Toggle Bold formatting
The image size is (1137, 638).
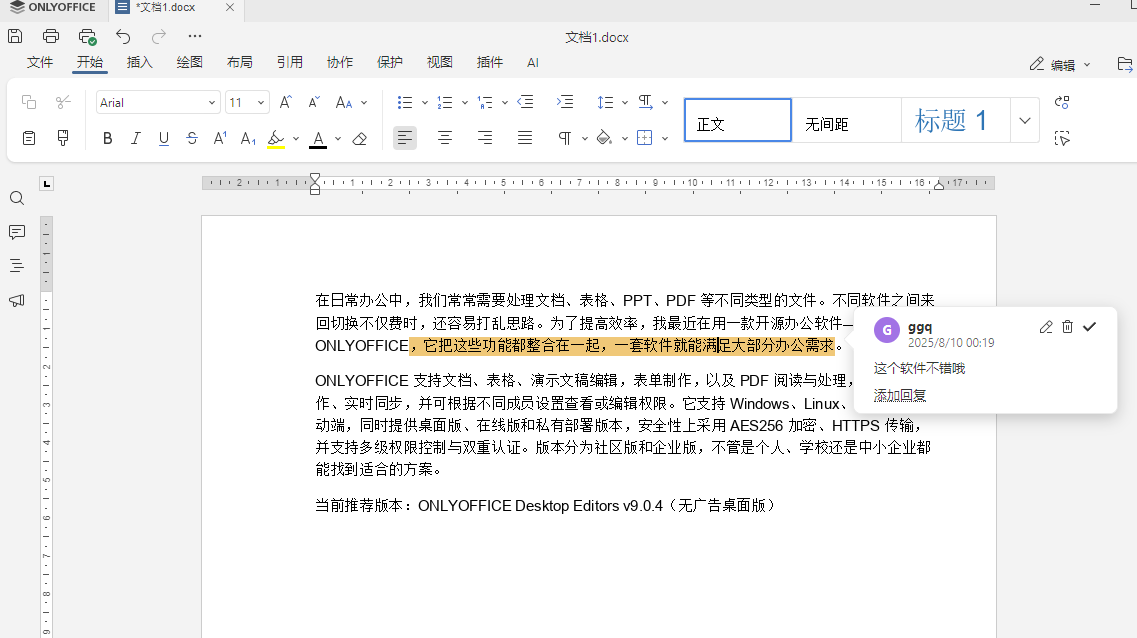pos(107,138)
